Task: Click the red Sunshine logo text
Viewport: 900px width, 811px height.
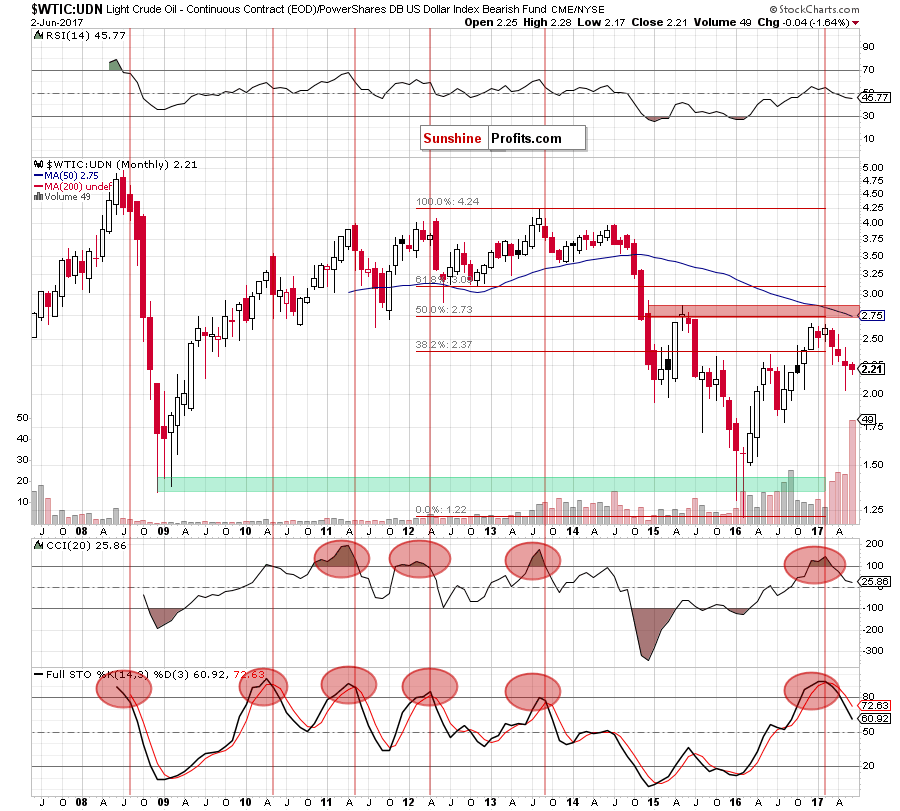Action: tap(452, 138)
